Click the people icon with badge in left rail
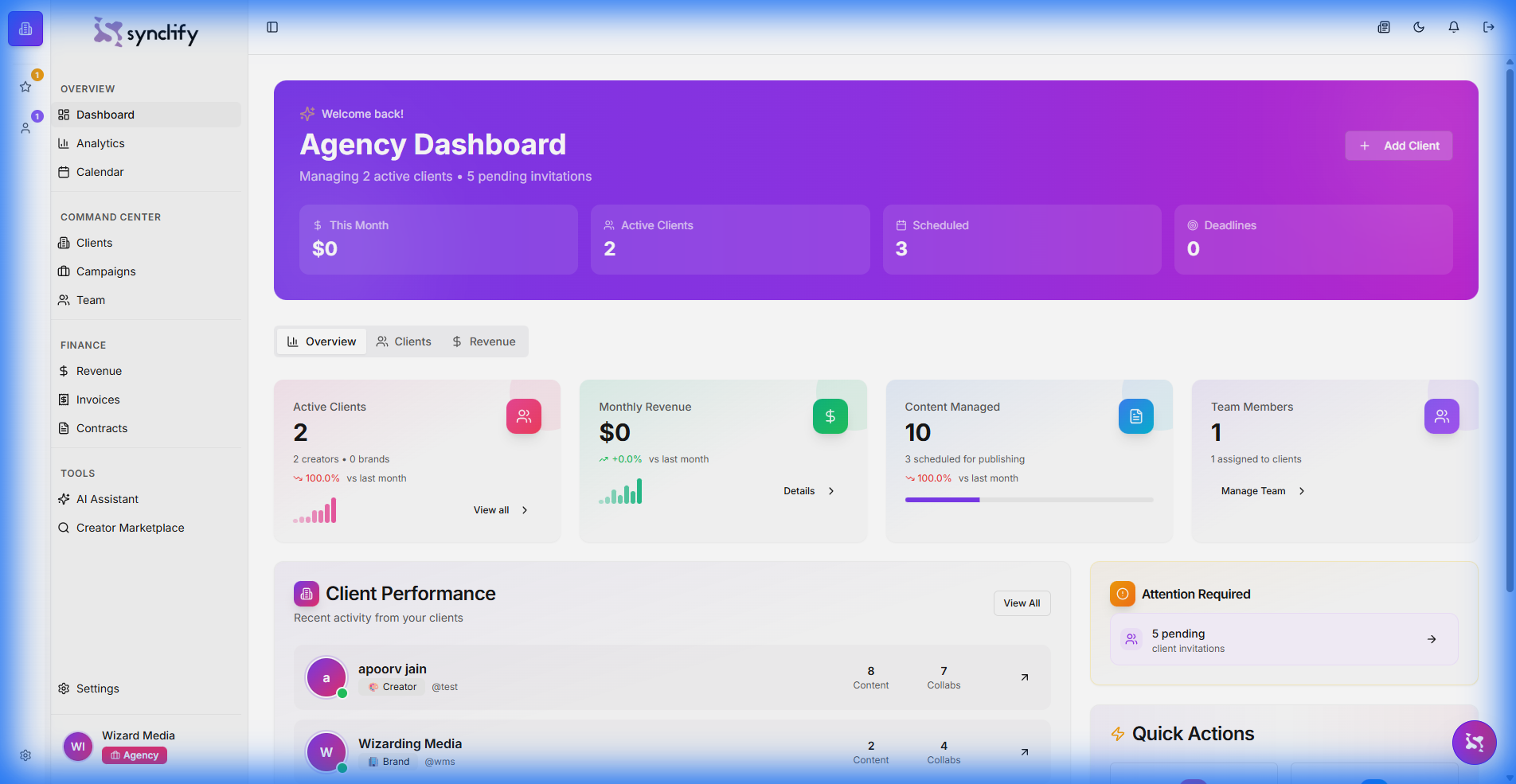This screenshot has height=784, width=1516. pos(25,127)
